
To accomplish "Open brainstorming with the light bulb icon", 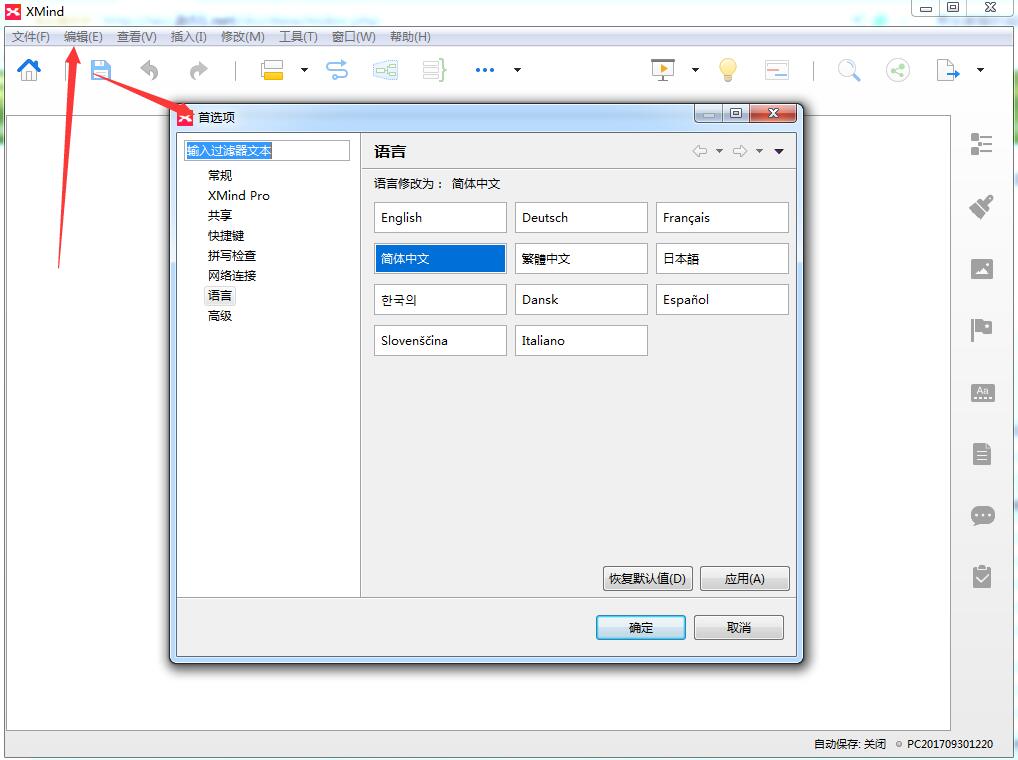I will tap(728, 69).
